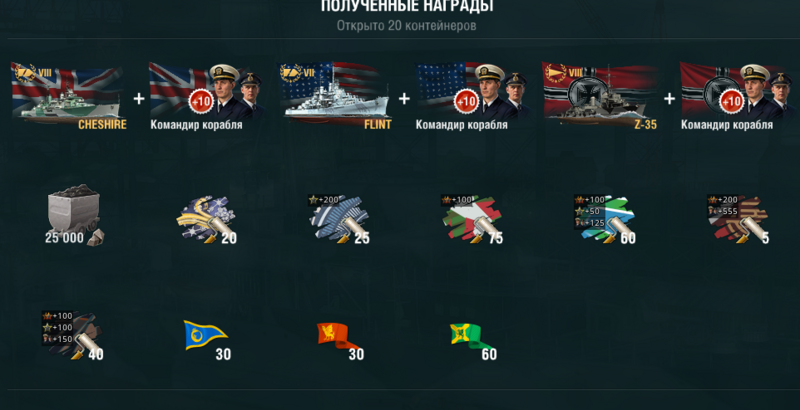Screen dimensions: 800x410
Task: Select the dark red camouflage with 5
Action: click(738, 219)
